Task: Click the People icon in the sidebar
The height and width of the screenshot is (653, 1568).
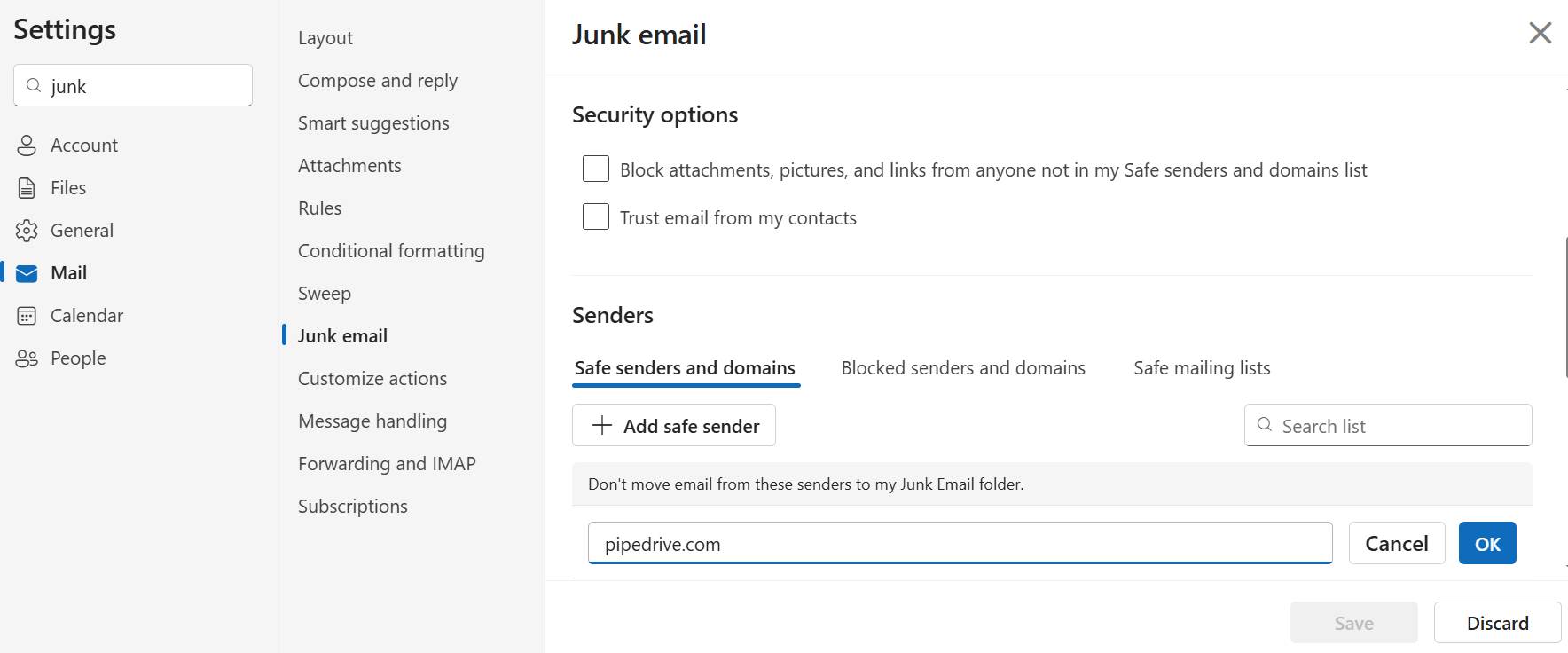Action: 27,358
